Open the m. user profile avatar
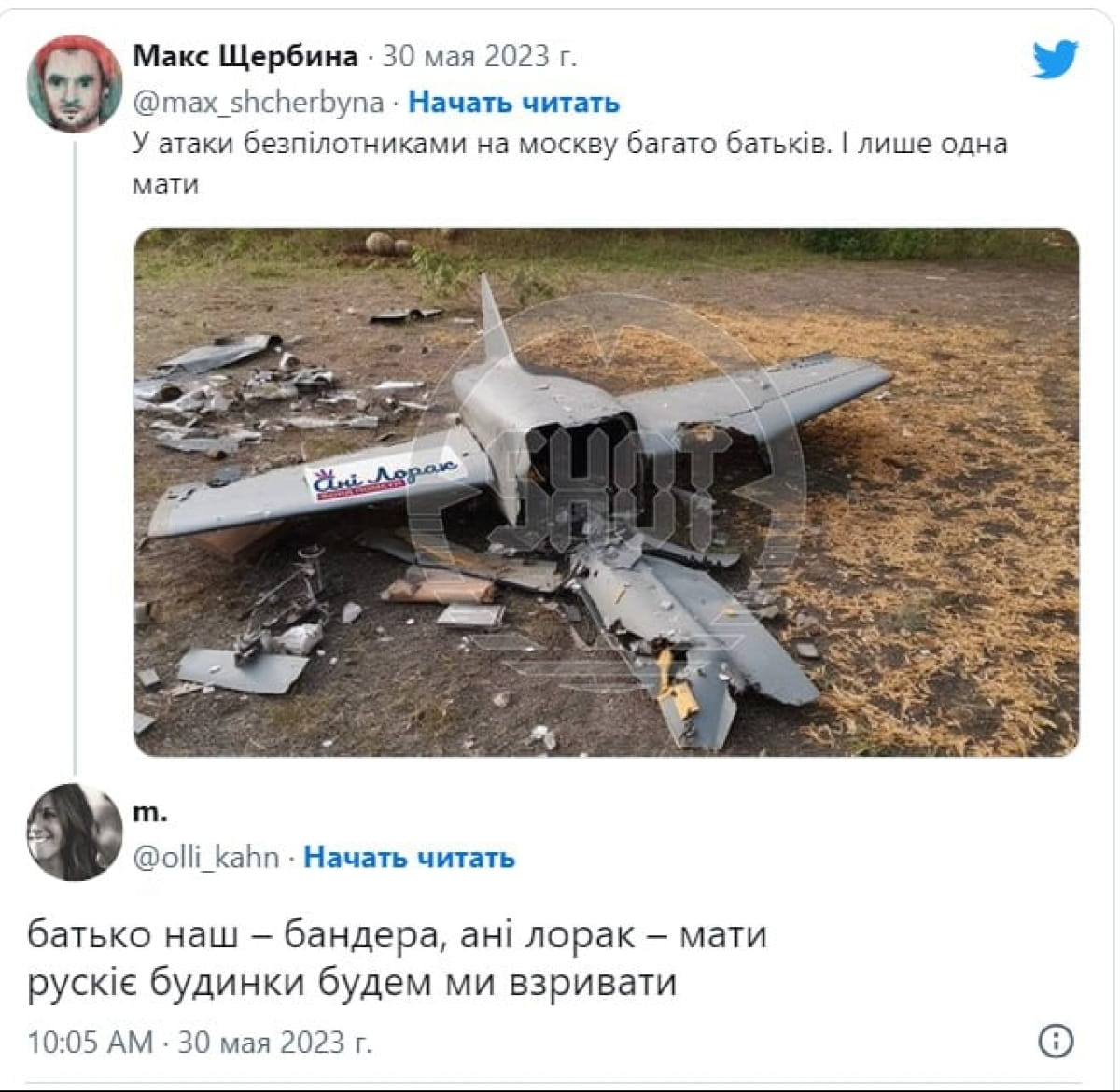This screenshot has width=1120, height=1092. (x=75, y=832)
